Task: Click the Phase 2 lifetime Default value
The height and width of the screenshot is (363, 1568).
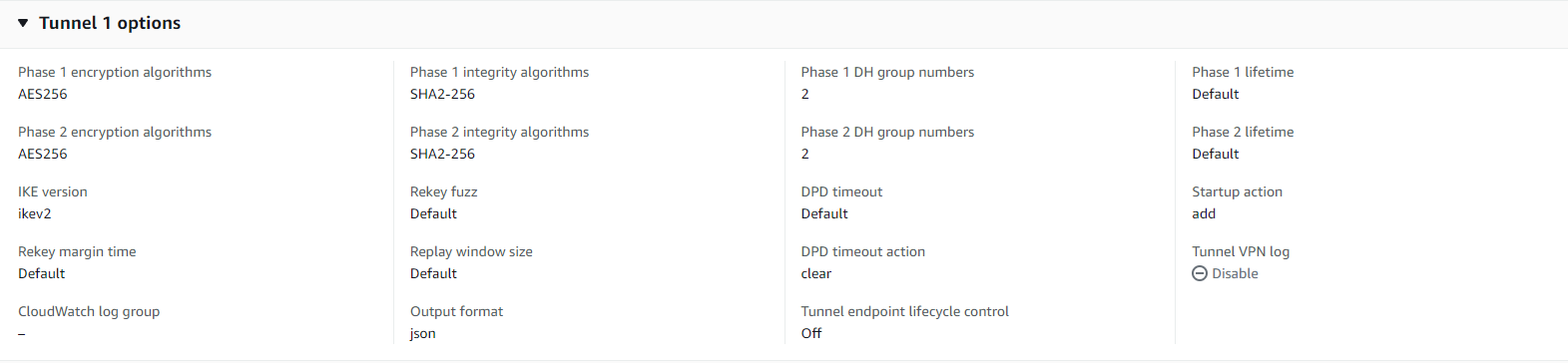Action: coord(1216,154)
